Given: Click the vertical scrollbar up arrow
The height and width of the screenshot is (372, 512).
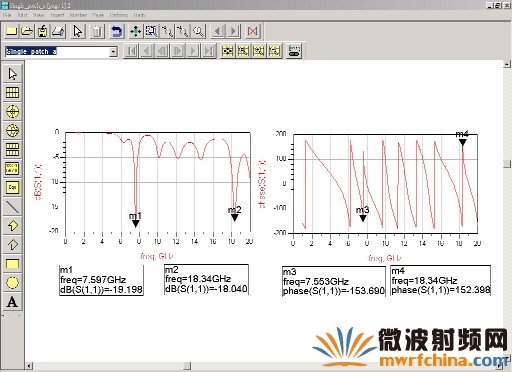Looking at the screenshot, I should coord(507,64).
